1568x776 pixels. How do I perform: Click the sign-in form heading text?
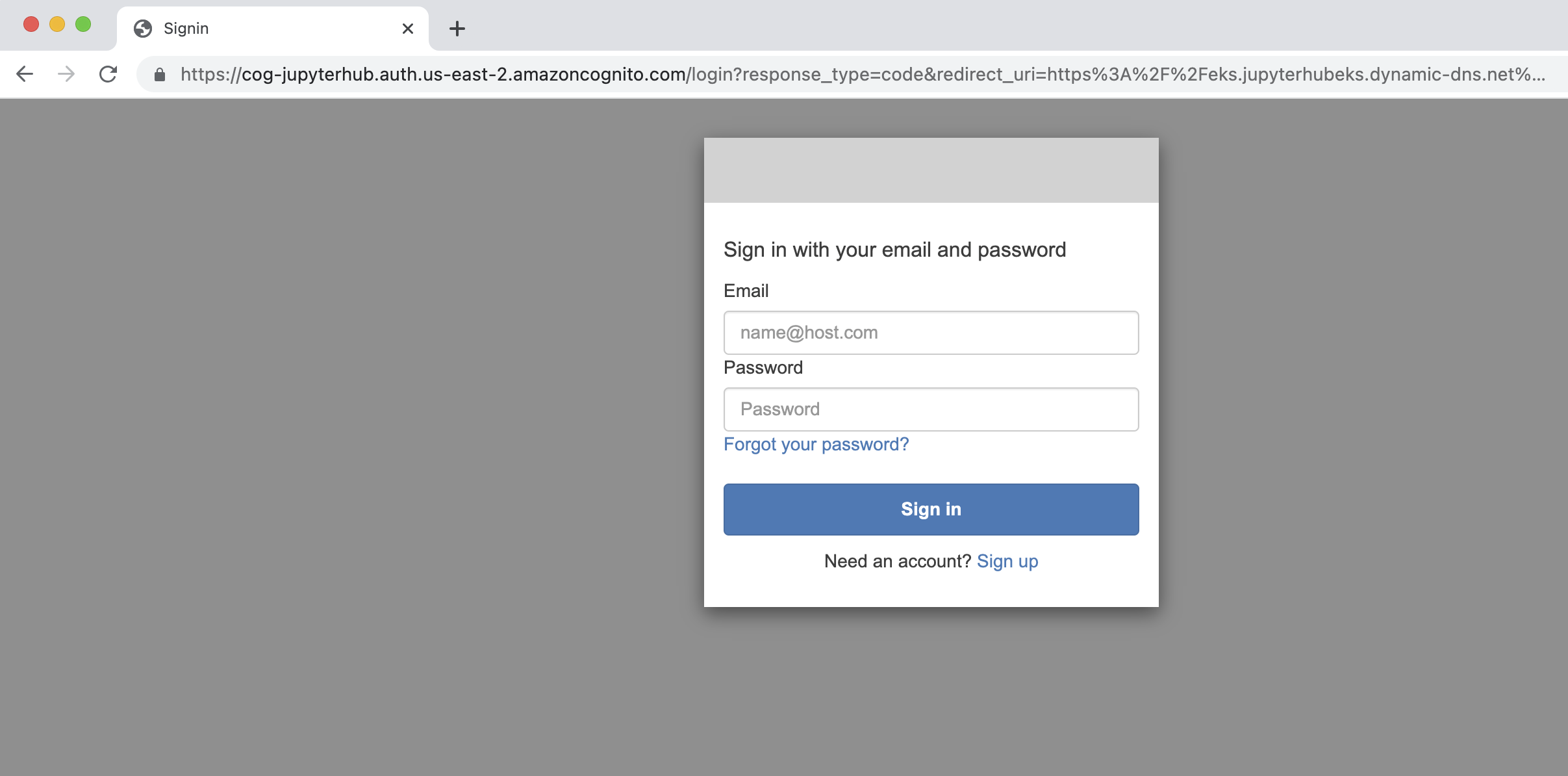pyautogui.click(x=894, y=250)
